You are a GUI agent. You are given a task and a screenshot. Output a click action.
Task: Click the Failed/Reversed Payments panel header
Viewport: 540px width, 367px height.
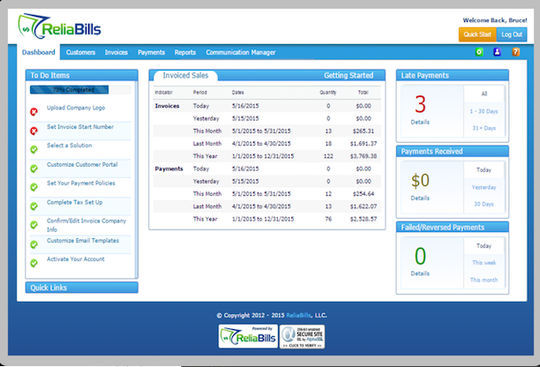pos(452,227)
